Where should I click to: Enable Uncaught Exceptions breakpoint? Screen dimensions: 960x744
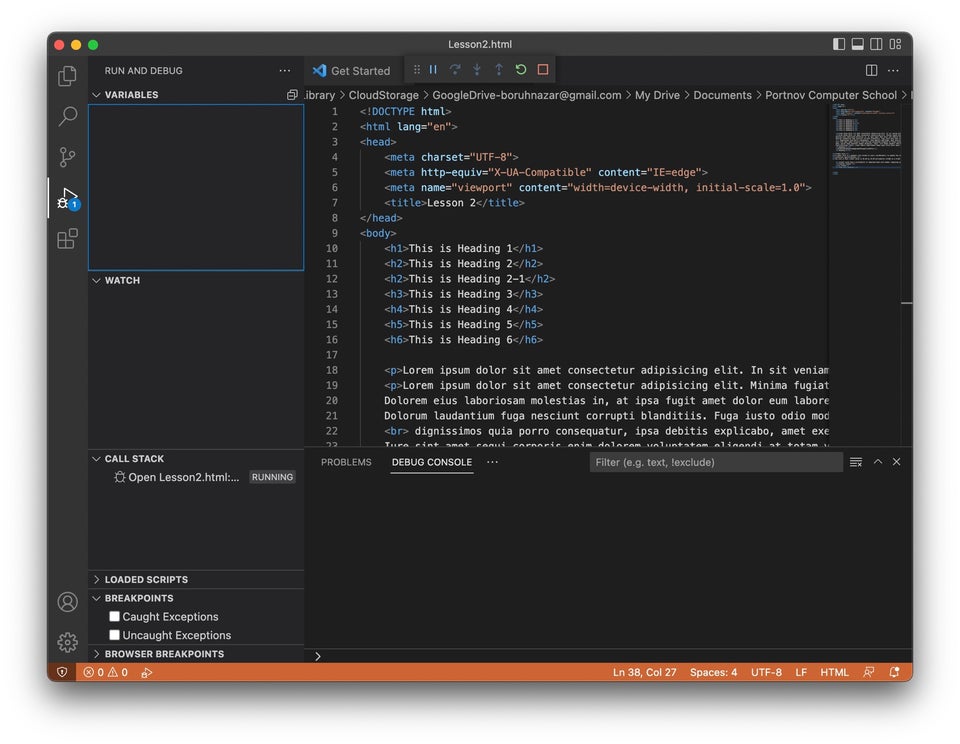click(x=115, y=635)
